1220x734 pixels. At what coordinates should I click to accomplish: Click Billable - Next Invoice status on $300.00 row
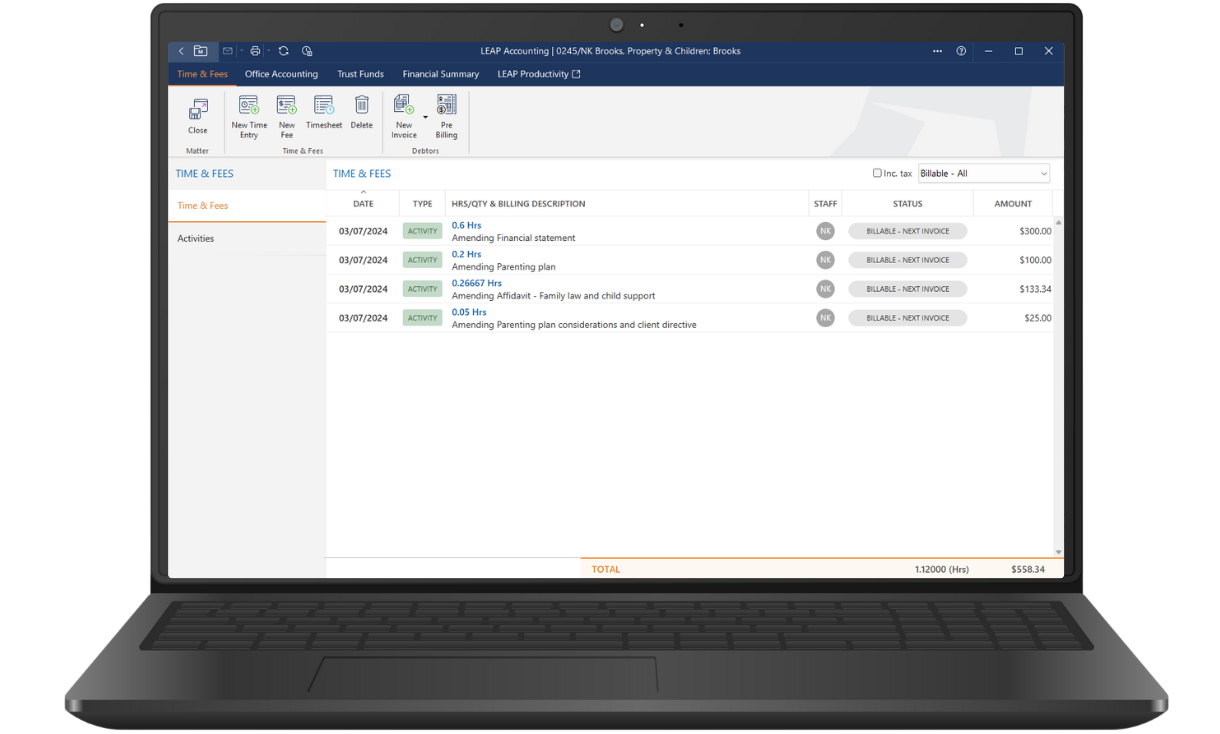(x=907, y=231)
